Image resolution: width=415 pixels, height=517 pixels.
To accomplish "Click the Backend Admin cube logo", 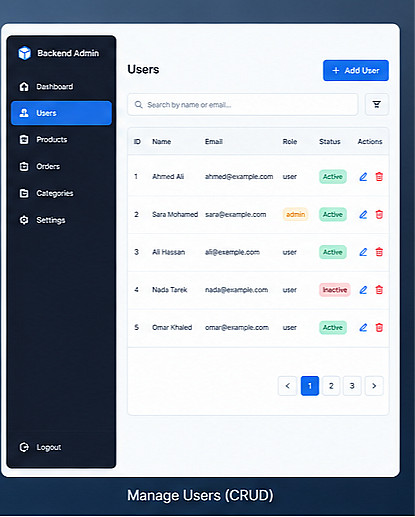I will tap(24, 53).
